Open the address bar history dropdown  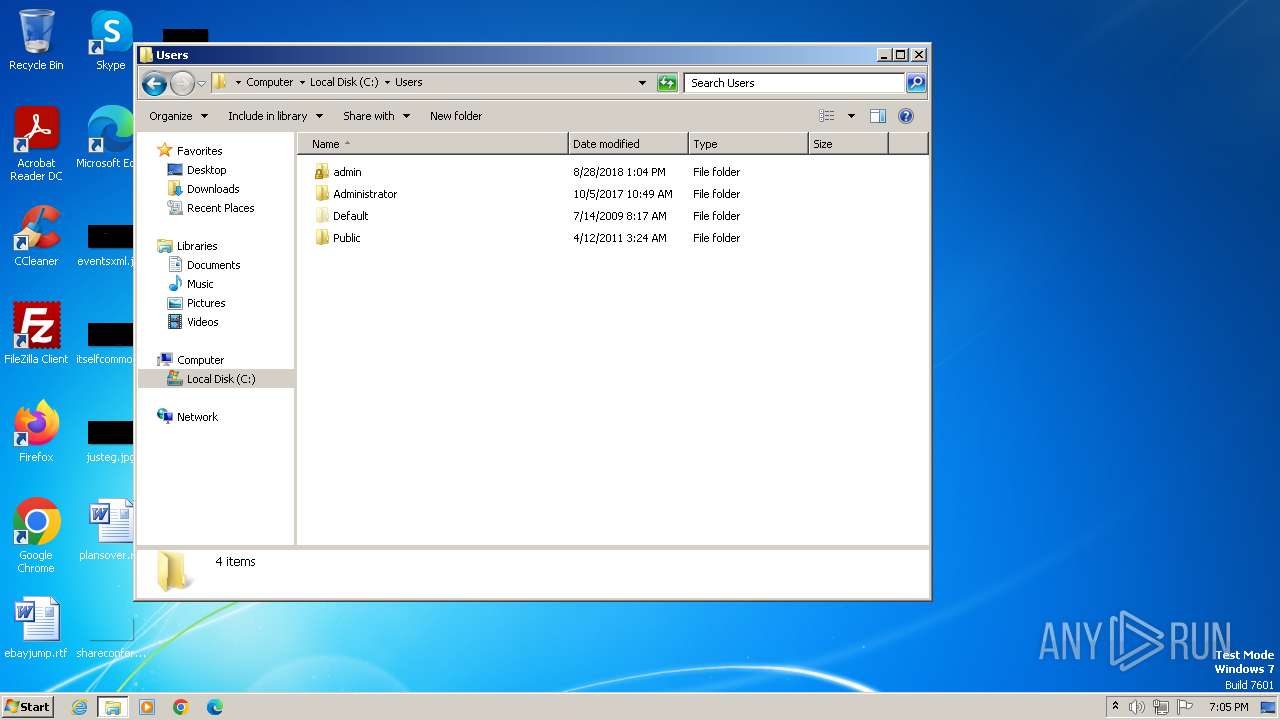point(642,83)
